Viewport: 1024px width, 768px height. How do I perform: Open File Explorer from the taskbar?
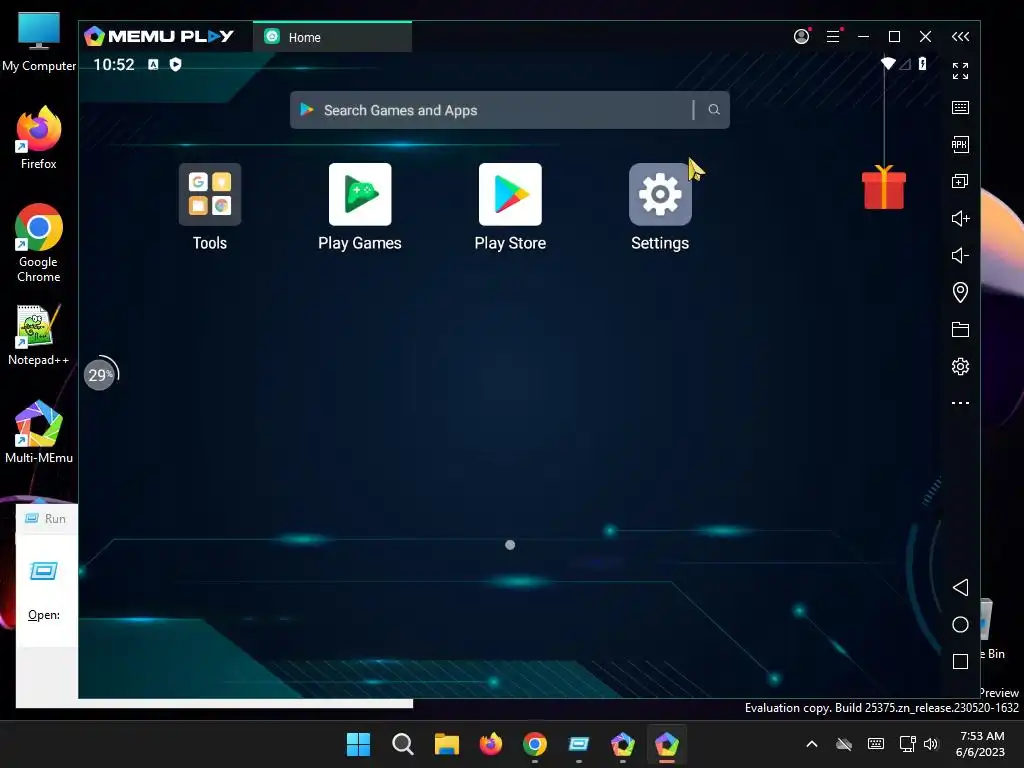click(x=447, y=744)
